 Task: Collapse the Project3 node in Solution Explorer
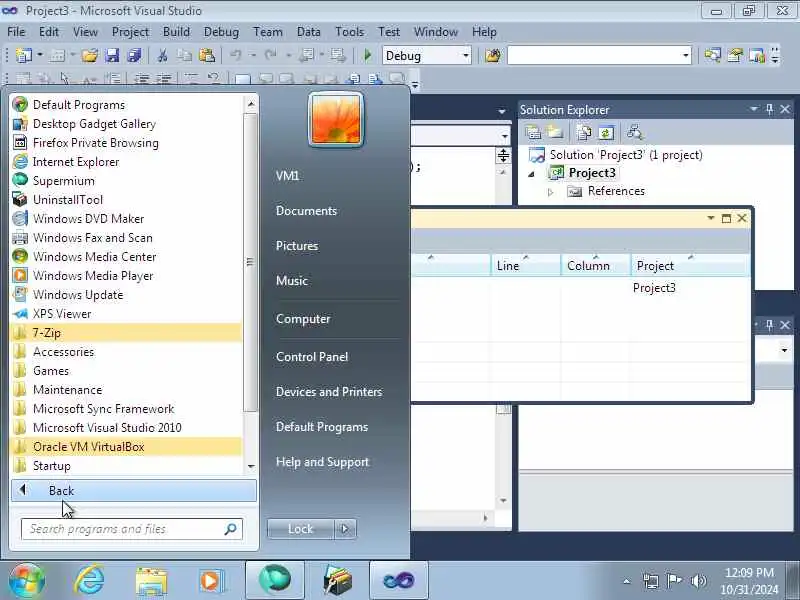click(x=532, y=174)
